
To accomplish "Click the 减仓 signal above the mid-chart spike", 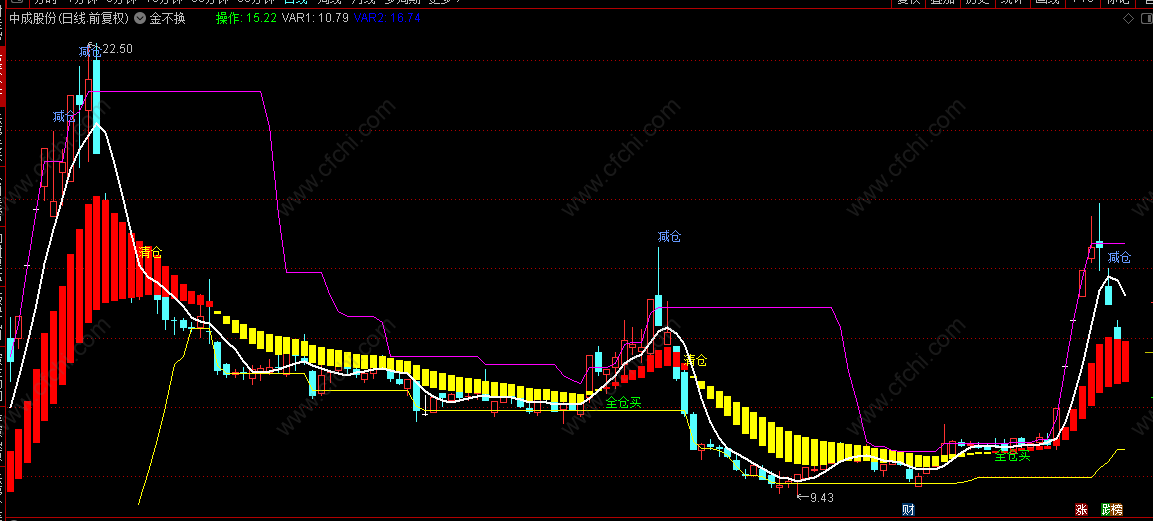I will [669, 236].
